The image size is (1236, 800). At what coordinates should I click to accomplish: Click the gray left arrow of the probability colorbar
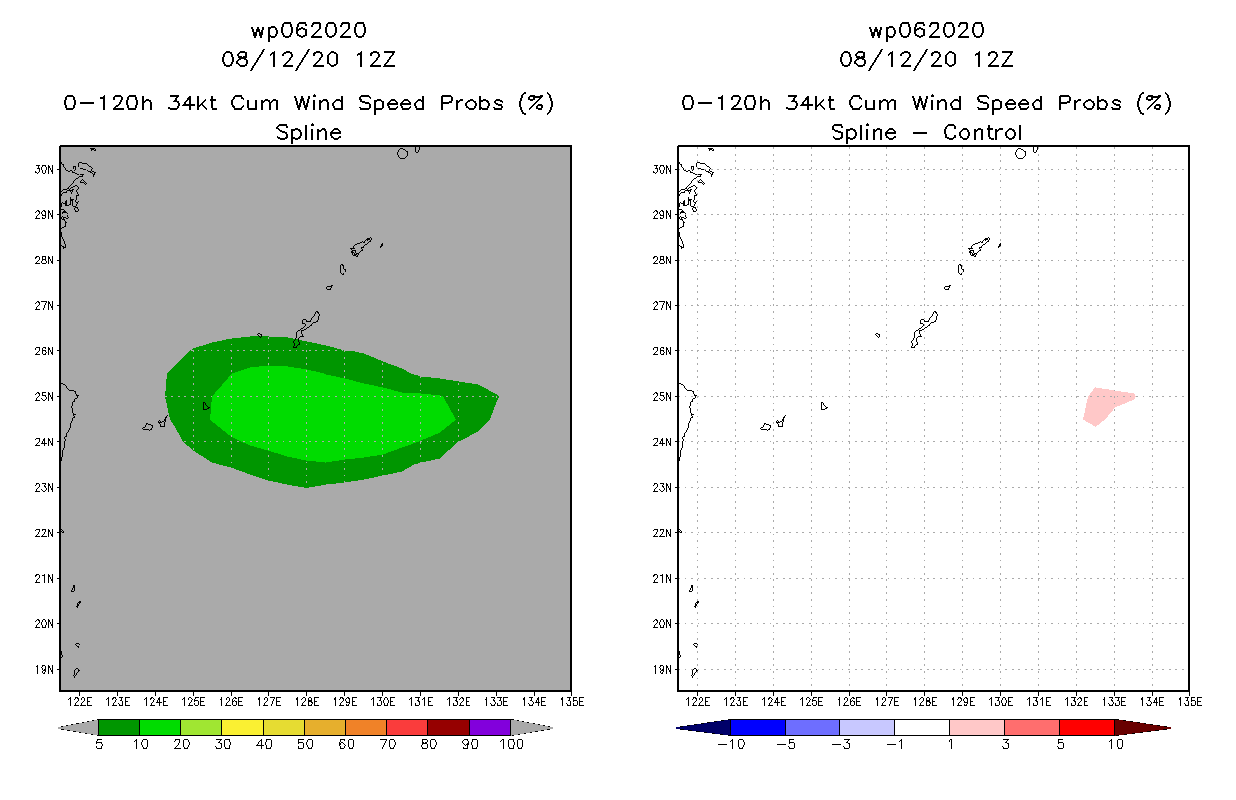coord(80,727)
